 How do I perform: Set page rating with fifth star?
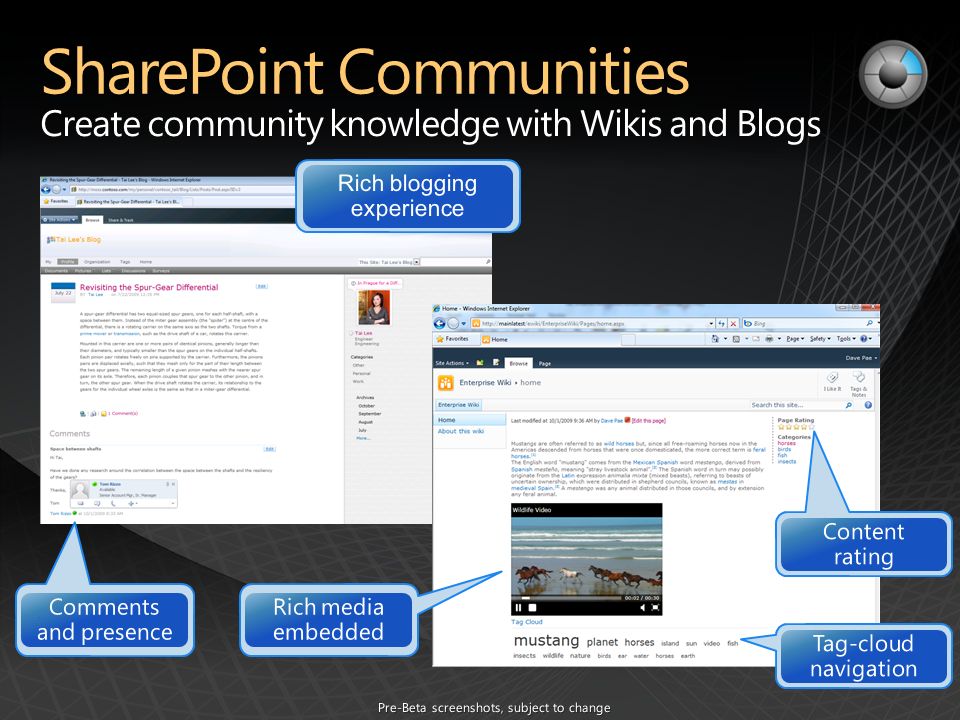812,427
